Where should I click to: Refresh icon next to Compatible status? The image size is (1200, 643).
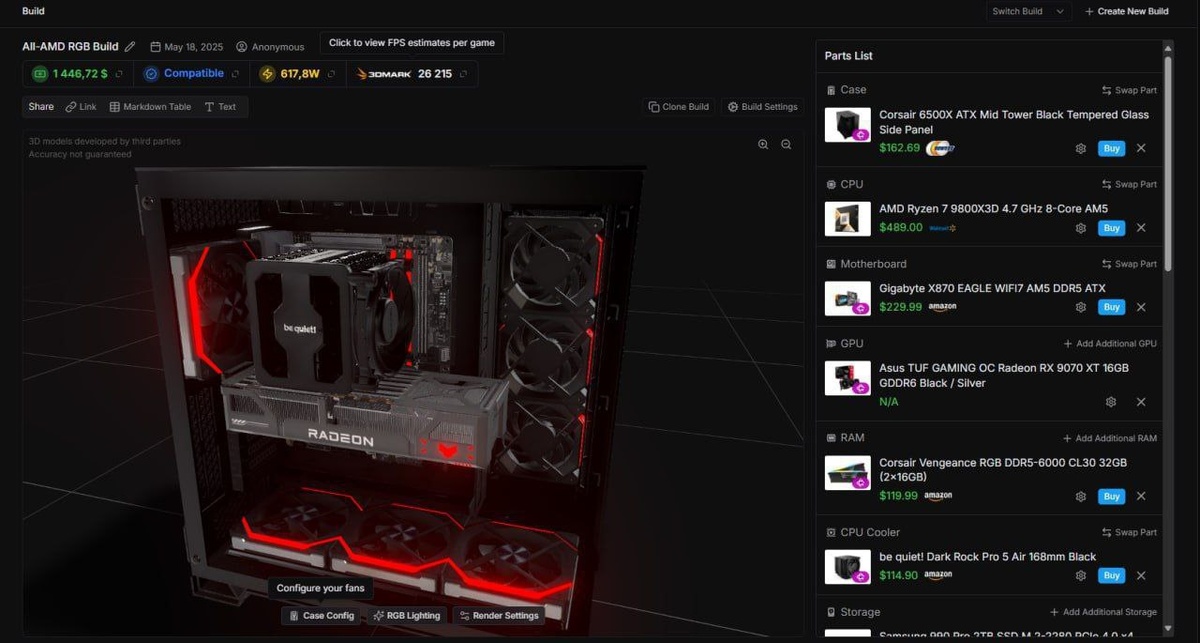[x=235, y=74]
